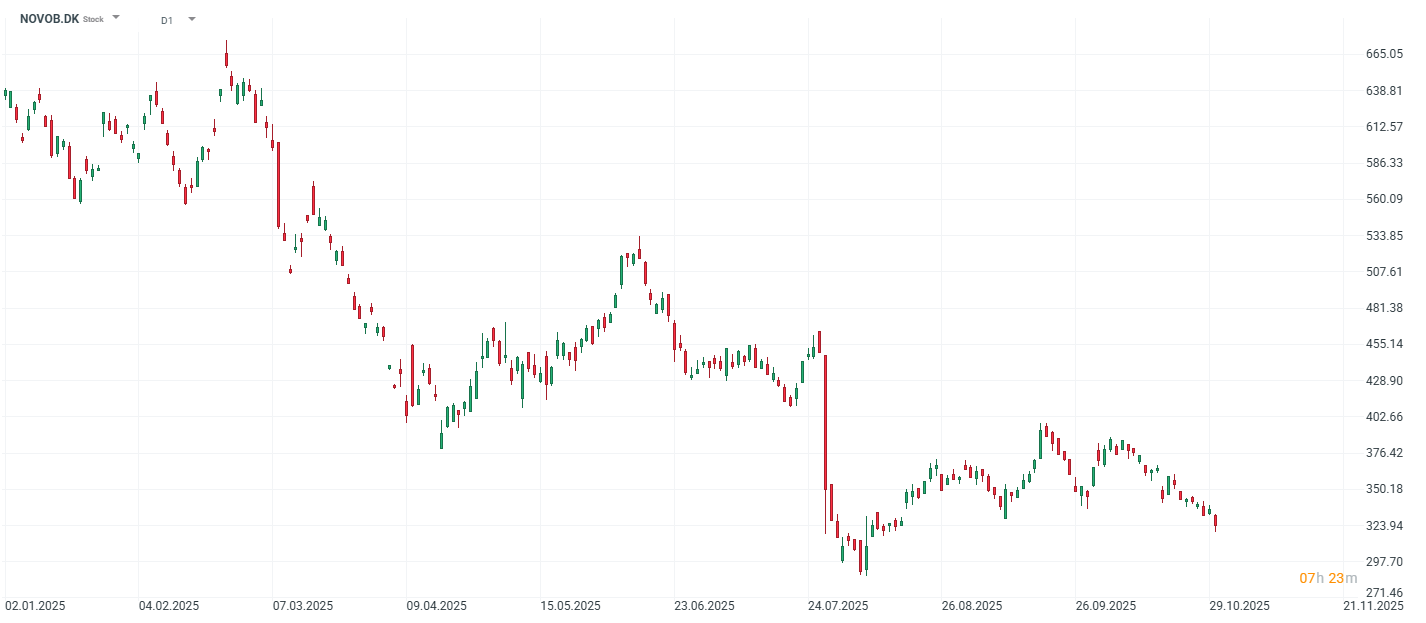Click the 271.46 price axis label
Screen dimensions: 1426x623
tap(1384, 593)
